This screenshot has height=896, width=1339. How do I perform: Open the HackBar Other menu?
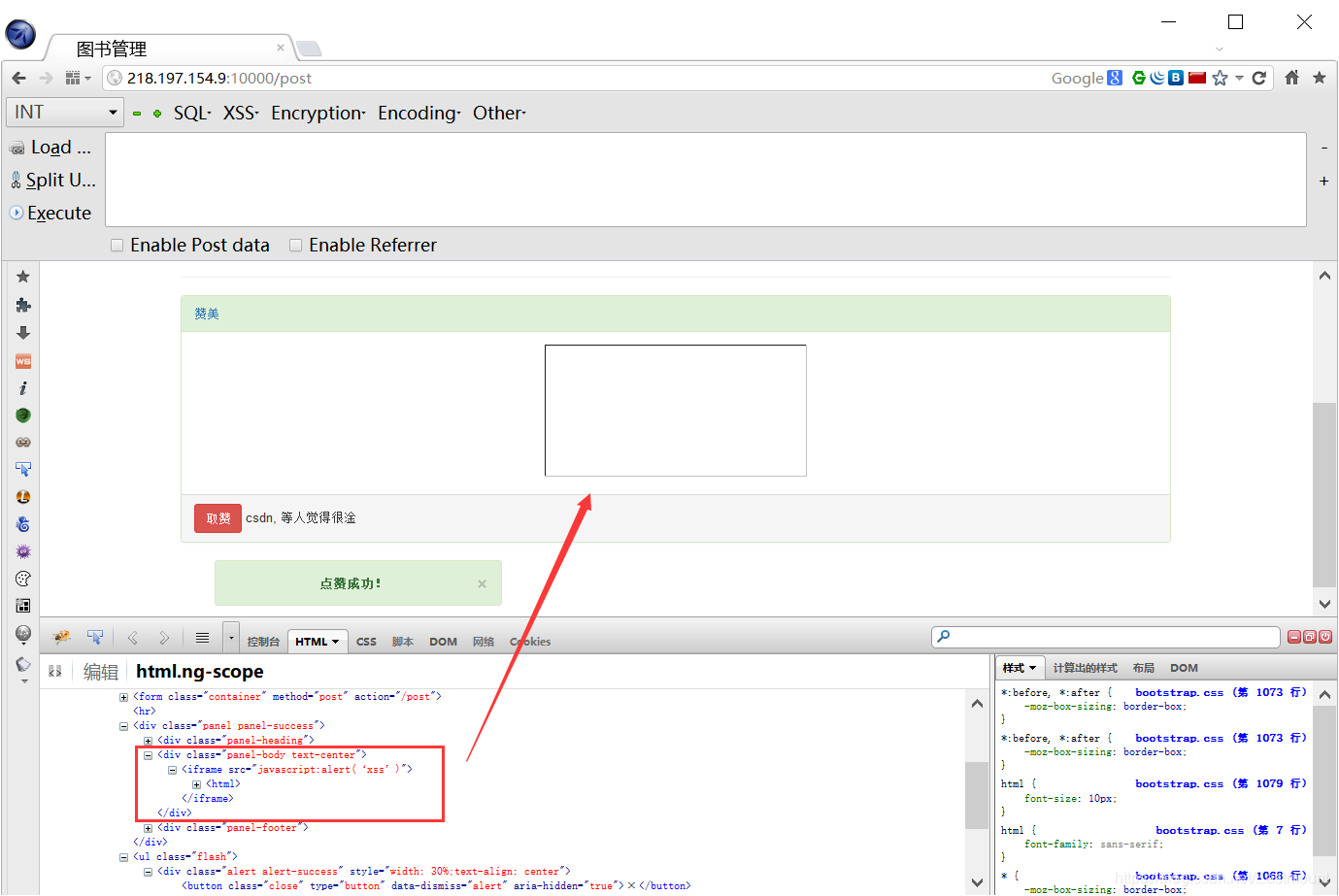499,114
